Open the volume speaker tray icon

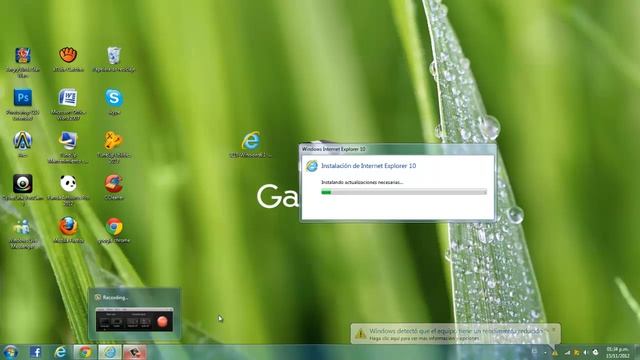click(585, 352)
